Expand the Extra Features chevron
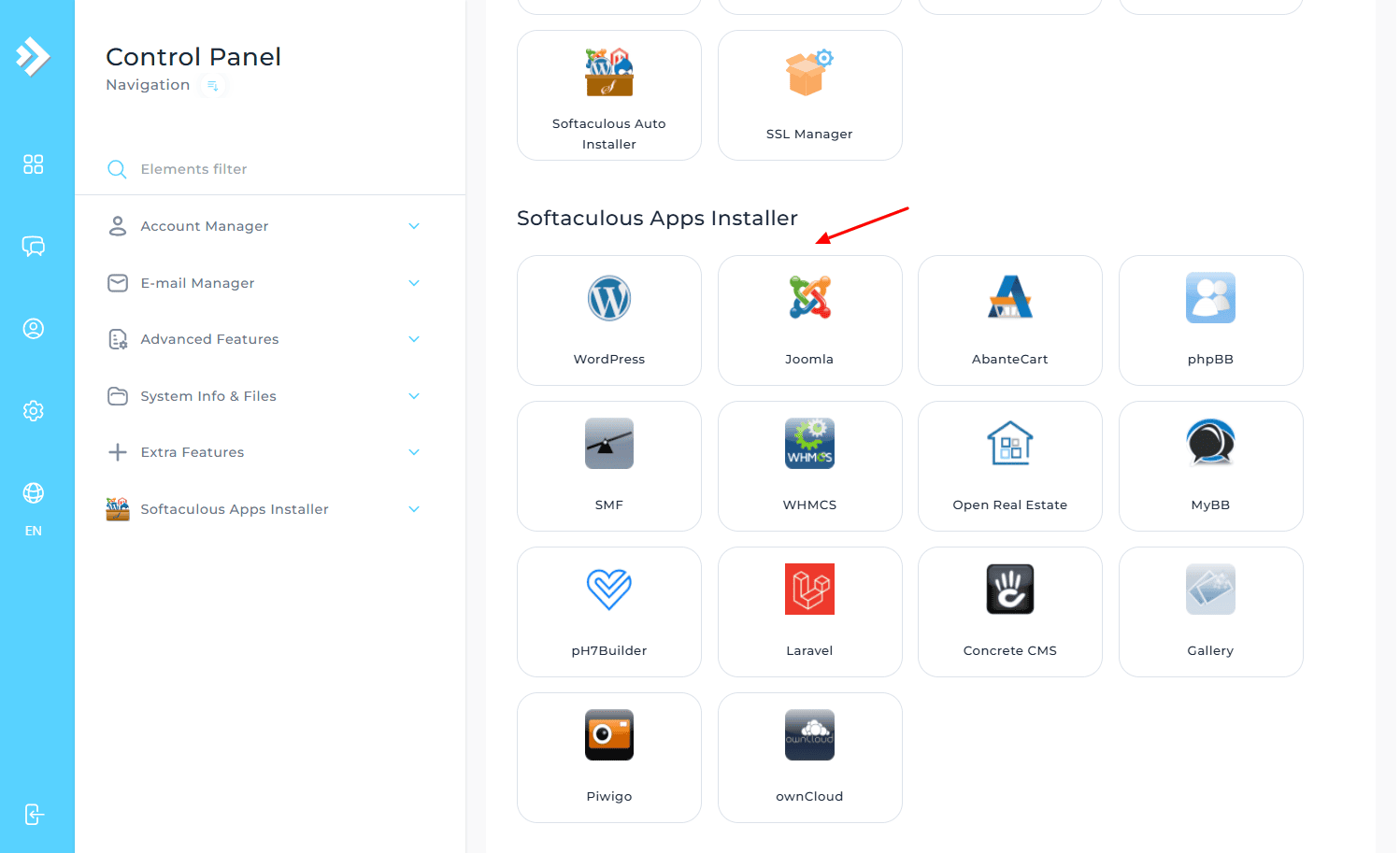1400x853 pixels. 414,452
